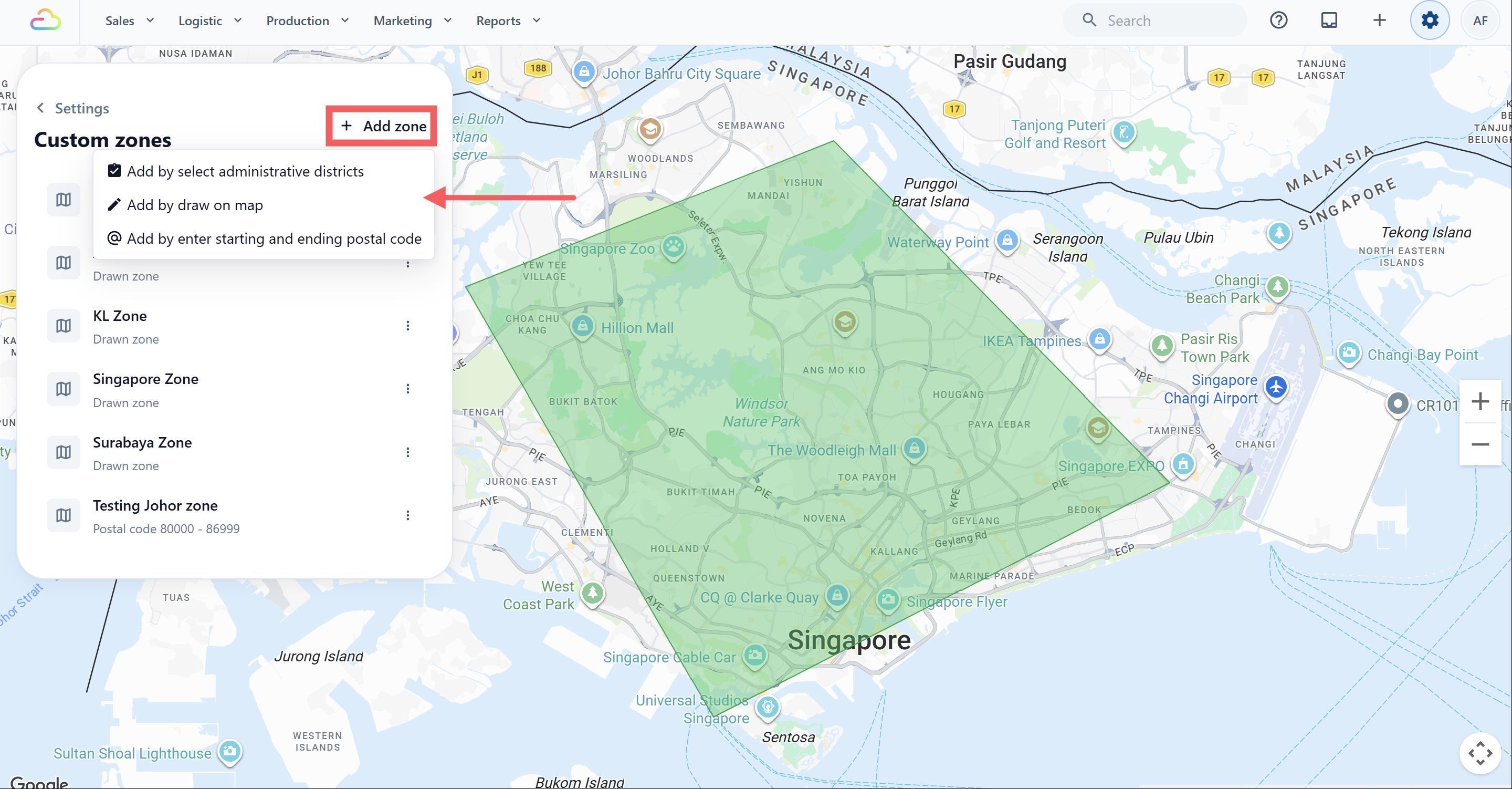Click the plus create icon in top bar
The width and height of the screenshot is (1512, 789).
tap(1379, 20)
